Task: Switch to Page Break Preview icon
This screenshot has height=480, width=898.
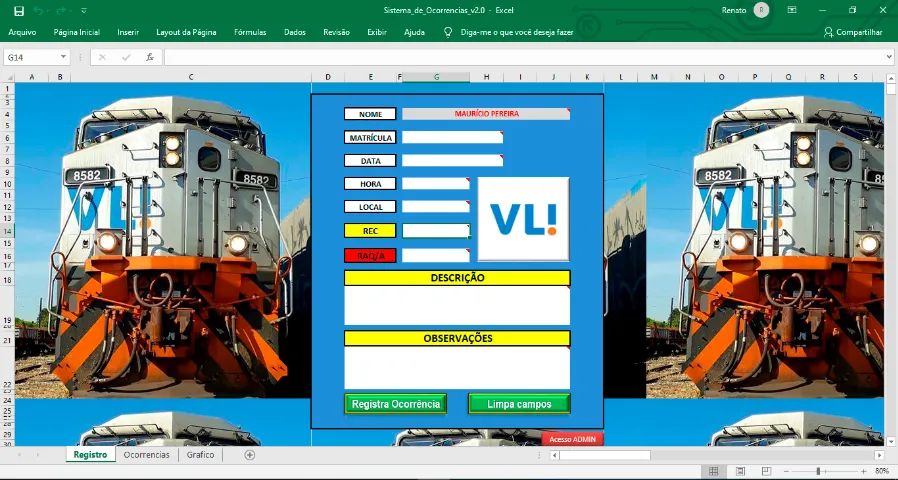Action: point(766,471)
